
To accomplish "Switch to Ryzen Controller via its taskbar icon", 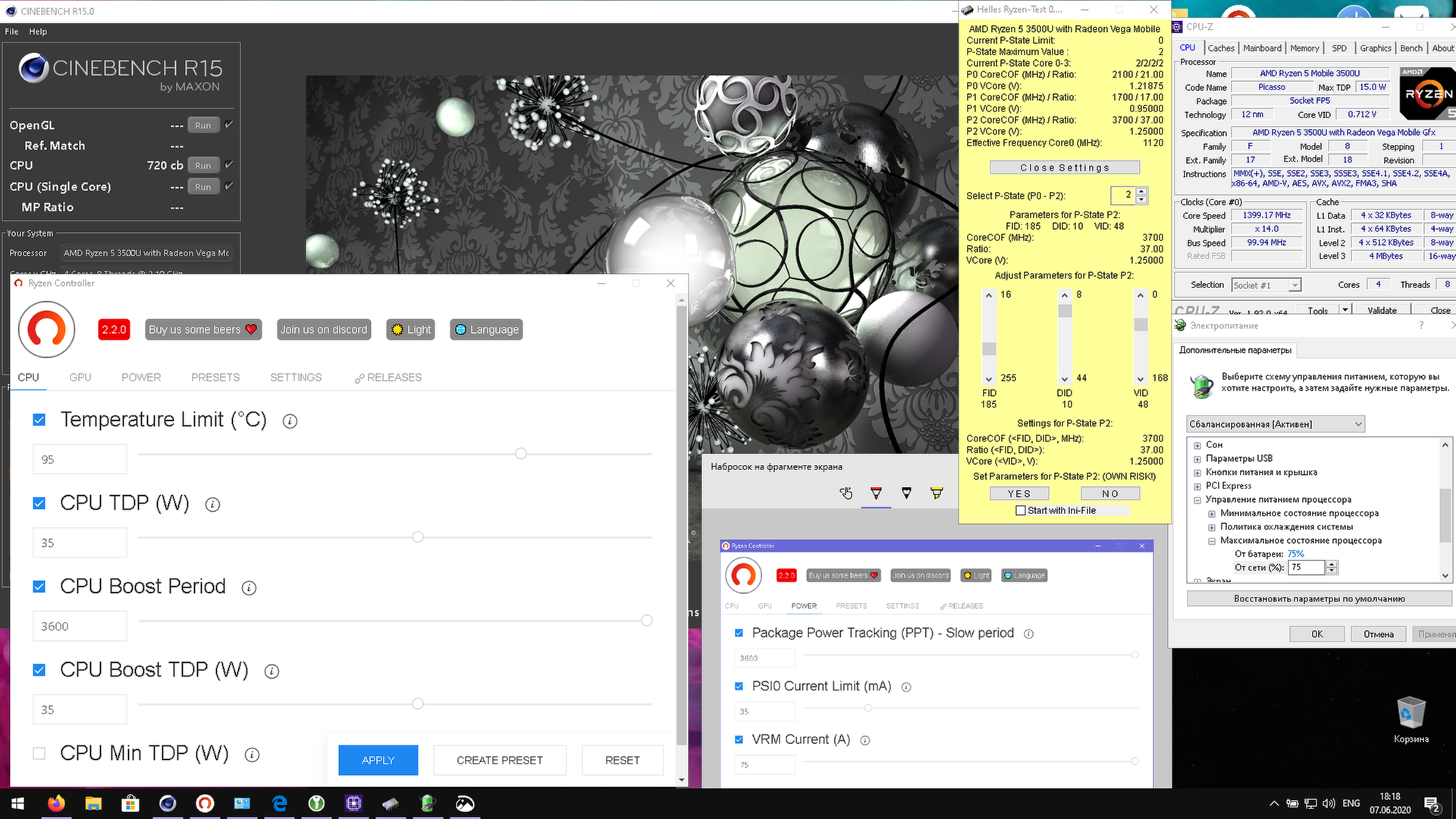I will (205, 804).
